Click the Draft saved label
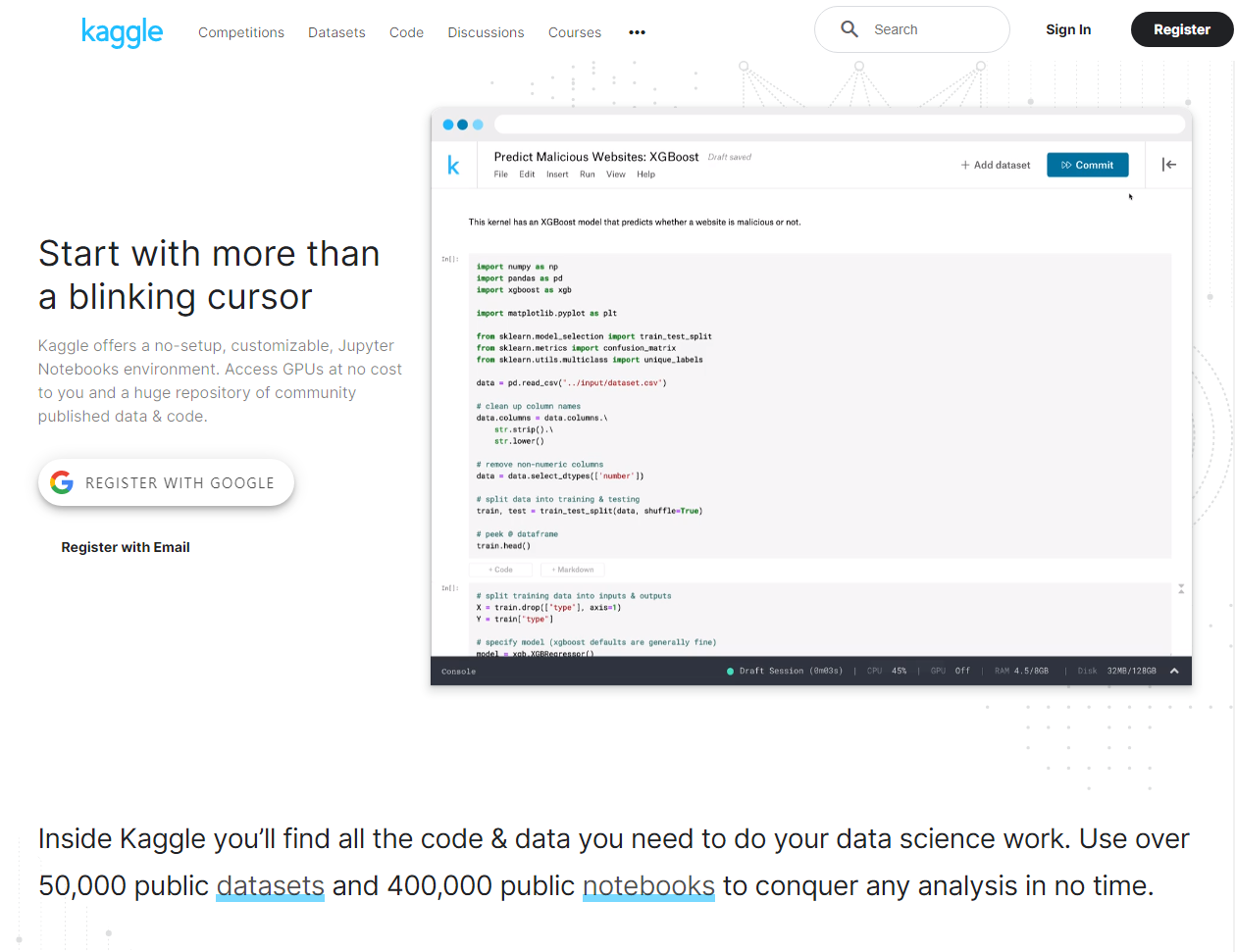1235x952 pixels. click(x=730, y=157)
